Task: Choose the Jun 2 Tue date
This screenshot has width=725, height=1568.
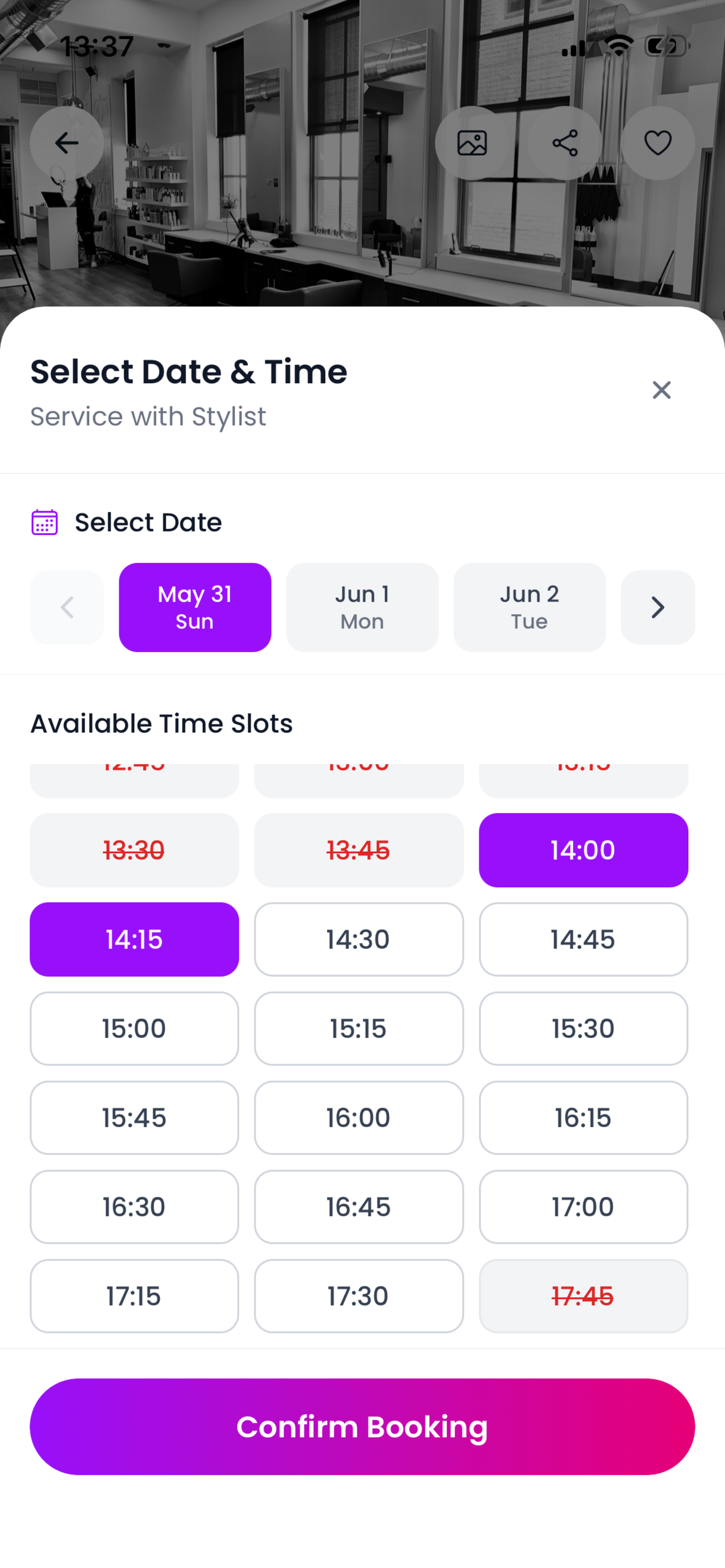Action: click(530, 607)
